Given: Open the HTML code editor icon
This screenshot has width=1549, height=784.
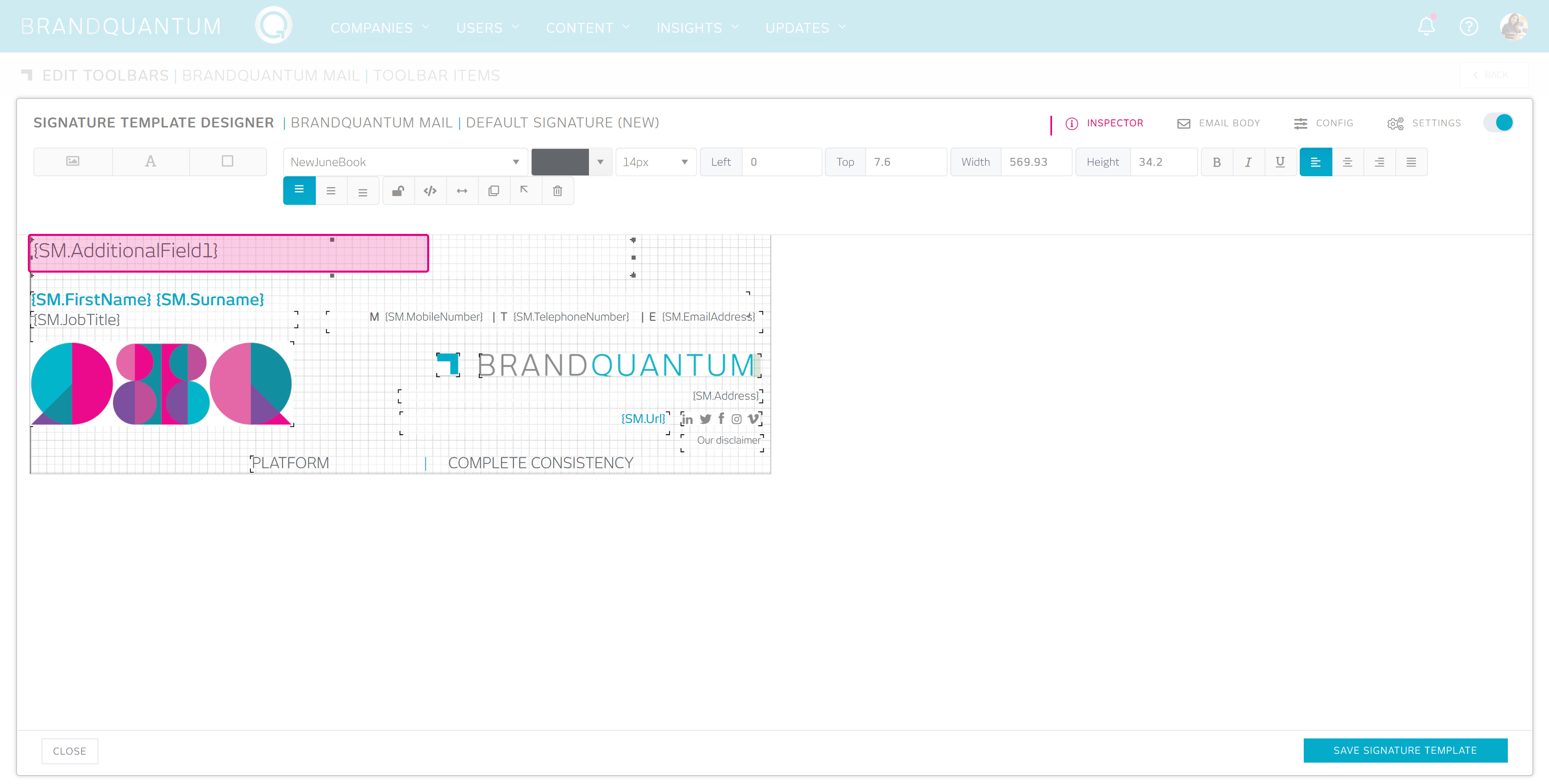Looking at the screenshot, I should (x=430, y=191).
